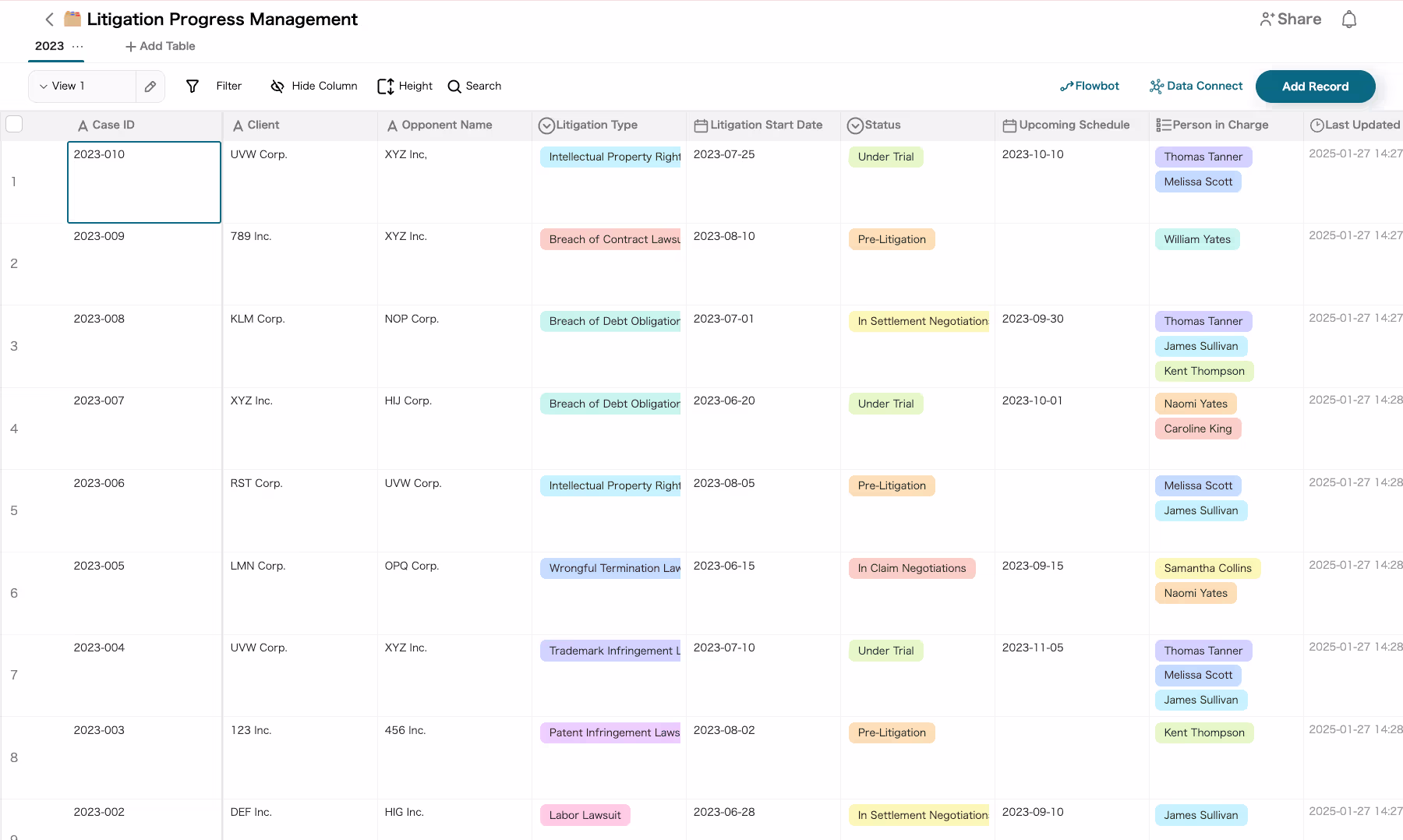Click the pencil edit view icon
Screen dimensions: 1403x840
[x=150, y=86]
